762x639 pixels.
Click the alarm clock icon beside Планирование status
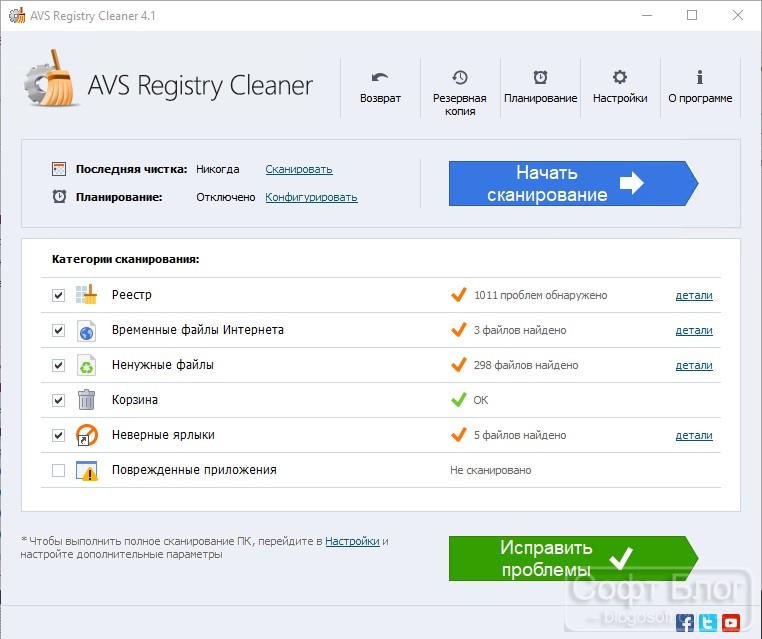(x=59, y=197)
